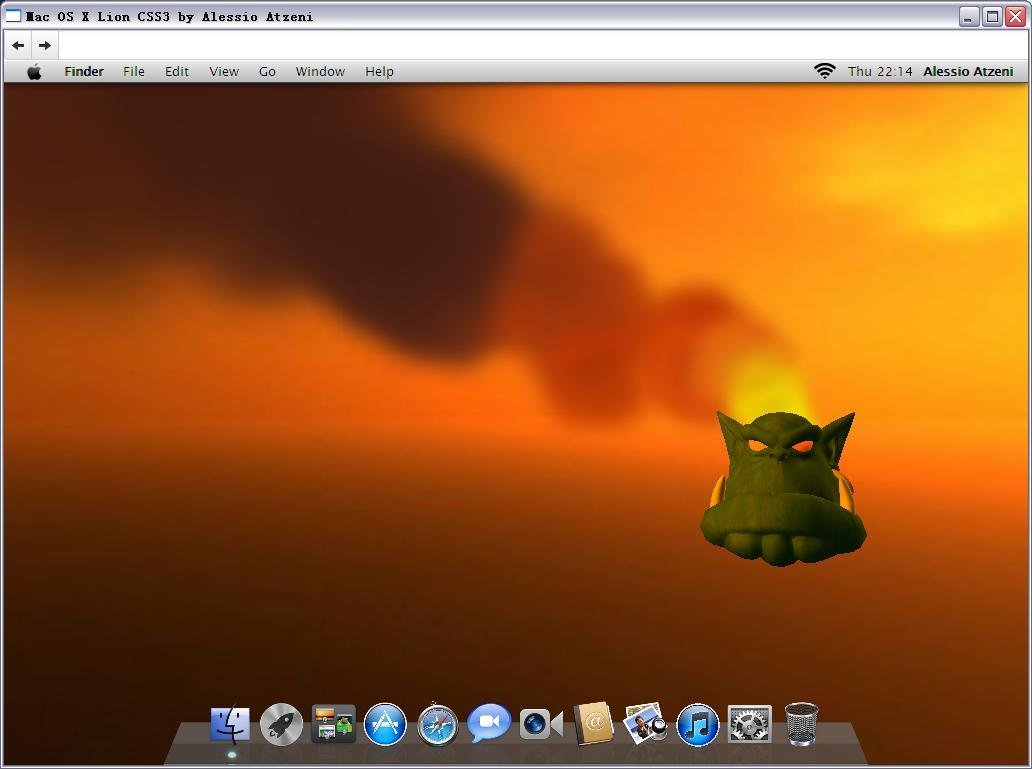Image resolution: width=1032 pixels, height=769 pixels.
Task: Open iTunes from the Dock
Action: click(x=697, y=723)
